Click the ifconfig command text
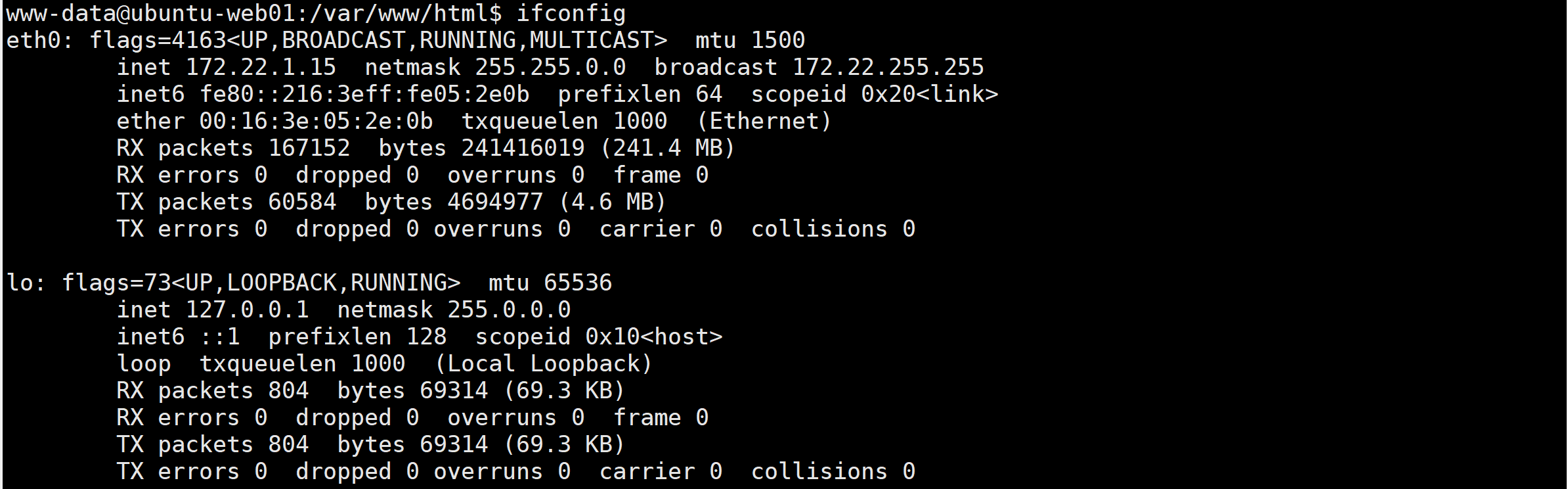This screenshot has height=489, width=1568. tap(571, 14)
